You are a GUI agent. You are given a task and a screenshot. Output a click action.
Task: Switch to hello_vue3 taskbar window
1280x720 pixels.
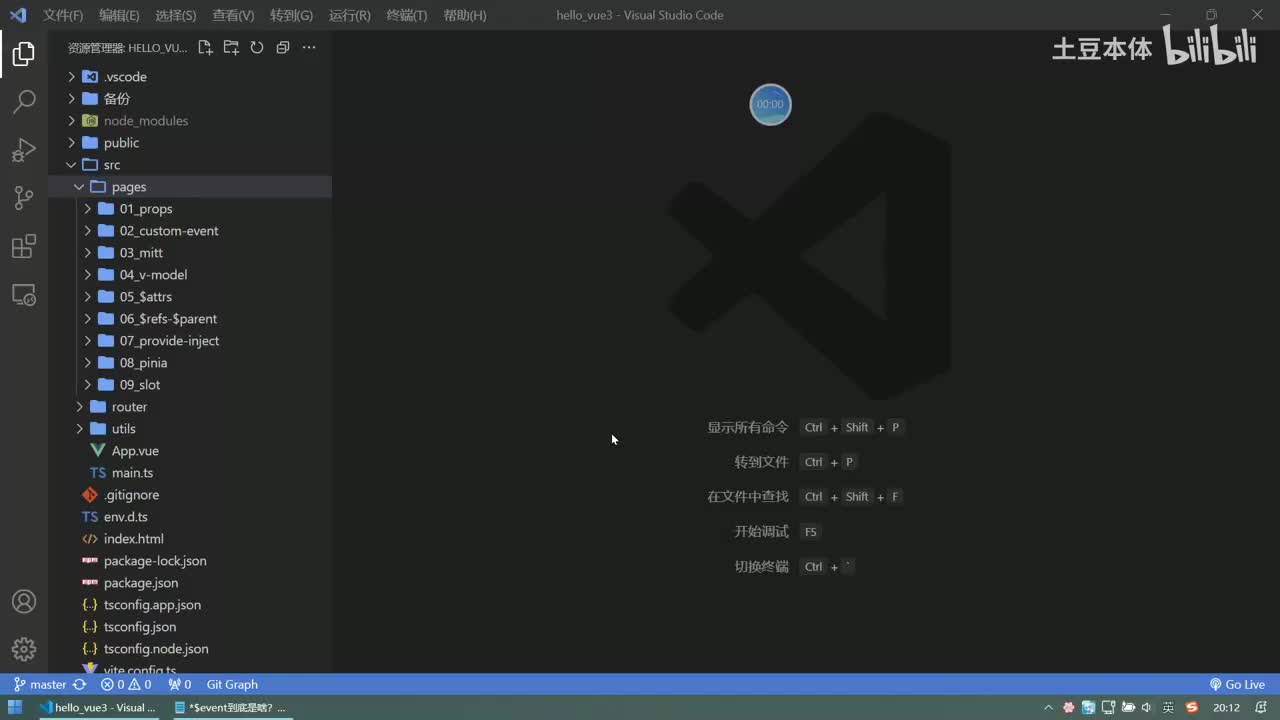click(x=98, y=708)
